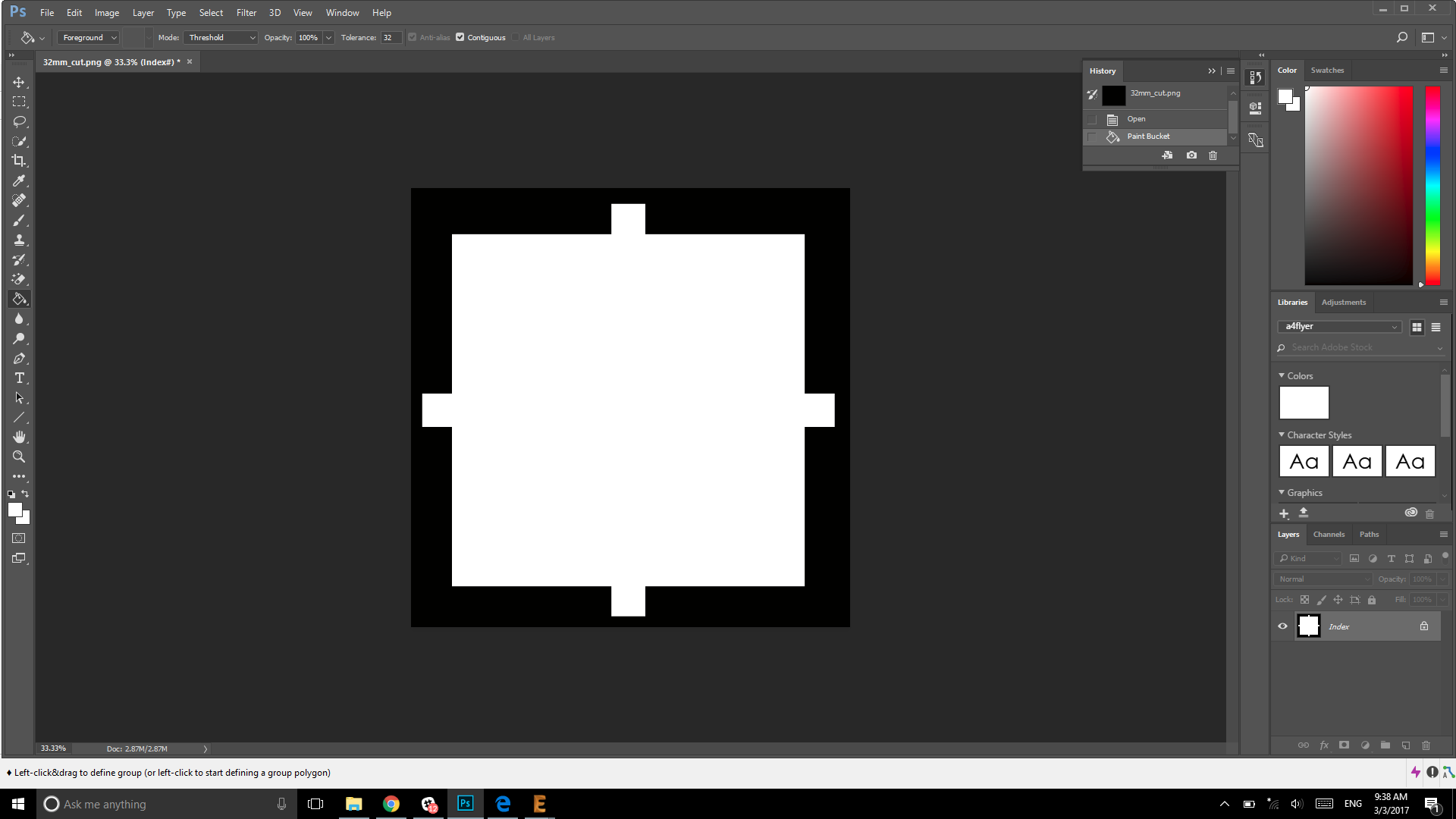Select the Eyedropper tool
Image resolution: width=1456 pixels, height=819 pixels.
pos(19,180)
